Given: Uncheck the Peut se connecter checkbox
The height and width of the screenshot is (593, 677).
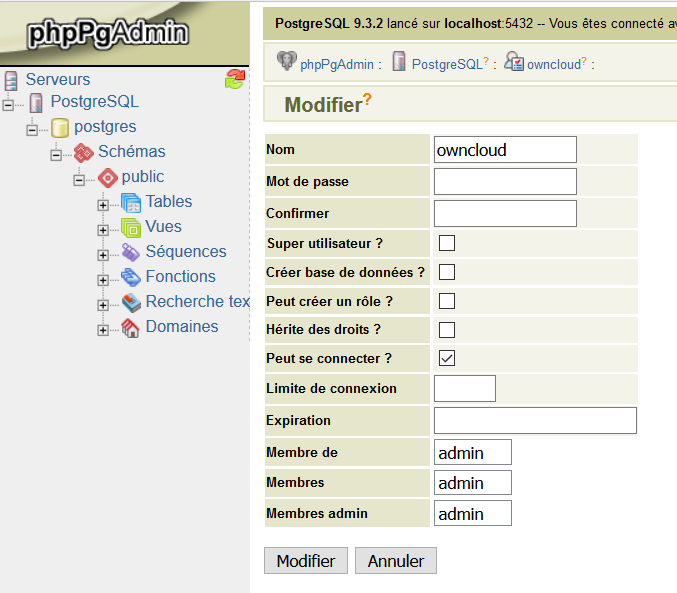Looking at the screenshot, I should pyautogui.click(x=447, y=358).
